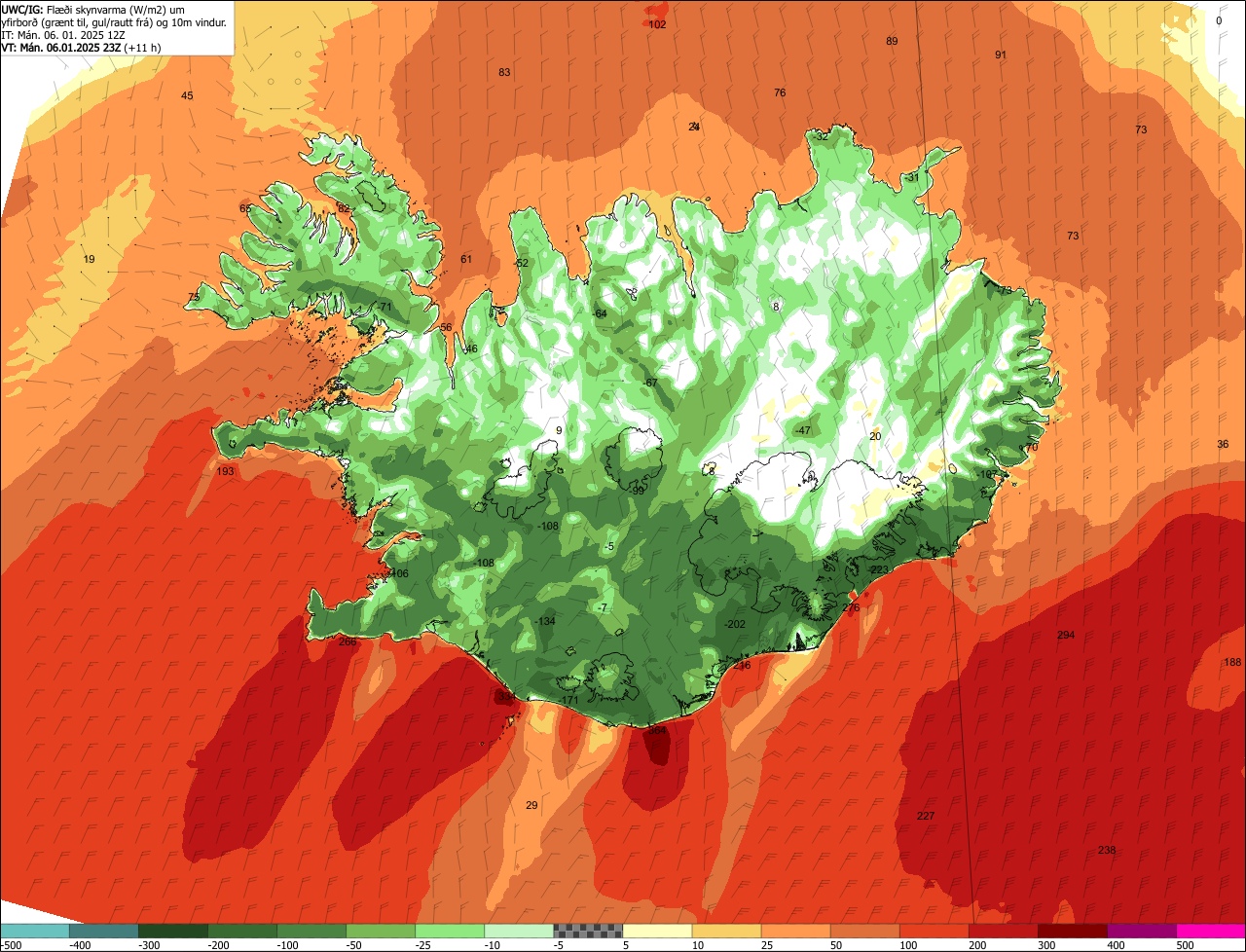
Task: Click the map value -52 on the northern peninsula
Action: (x=521, y=263)
